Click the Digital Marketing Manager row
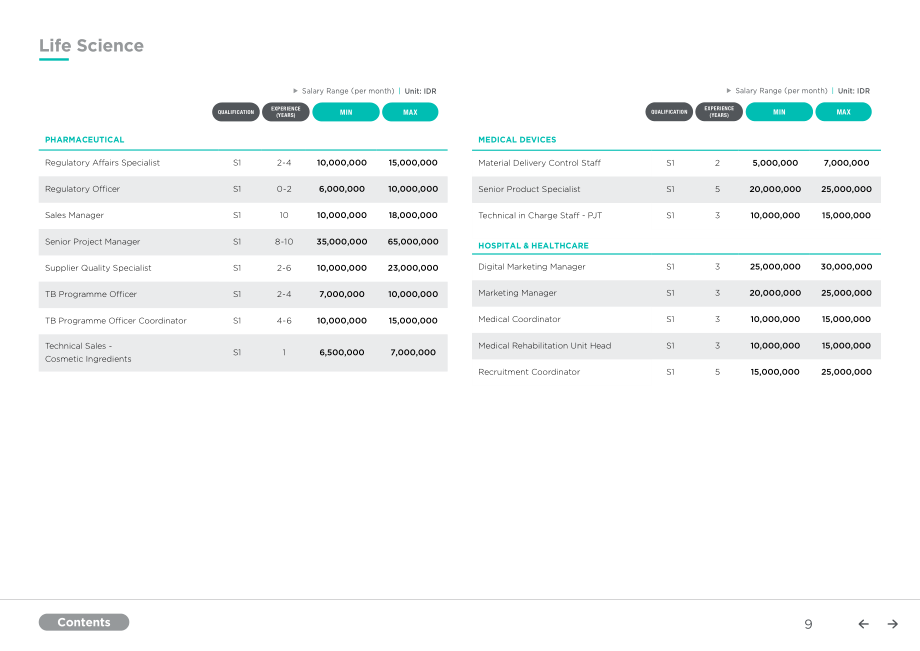 tap(676, 267)
